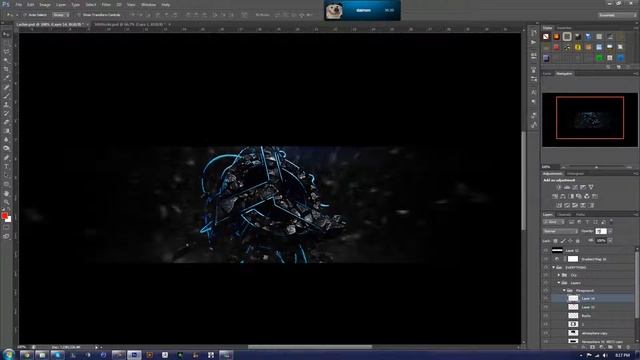Open the Image menu
The width and height of the screenshot is (640, 360).
point(45,4)
